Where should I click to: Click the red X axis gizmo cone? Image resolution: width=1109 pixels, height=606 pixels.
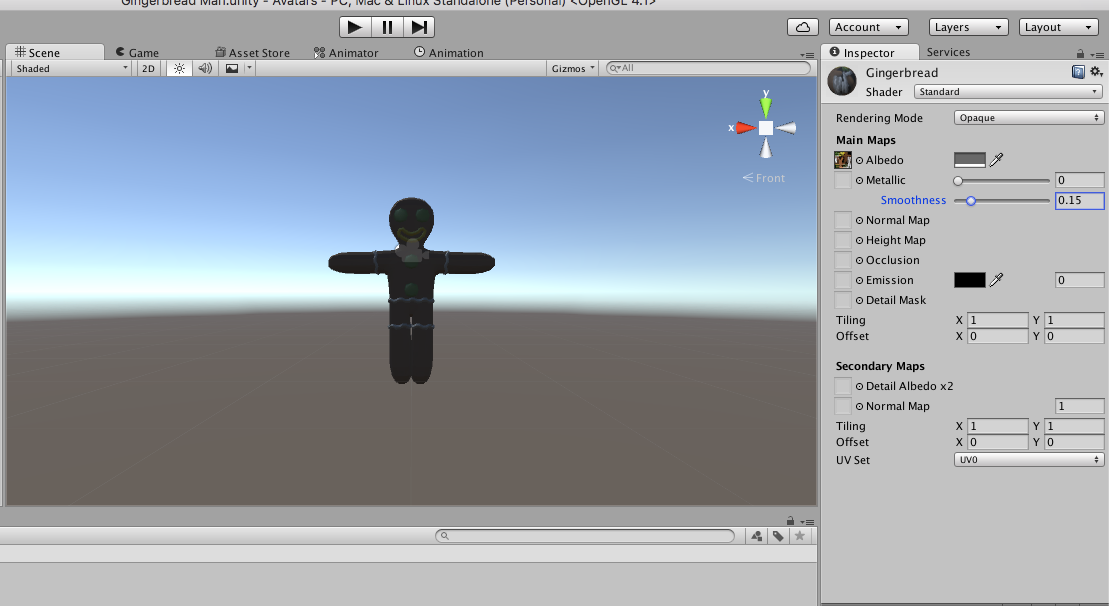coord(745,128)
